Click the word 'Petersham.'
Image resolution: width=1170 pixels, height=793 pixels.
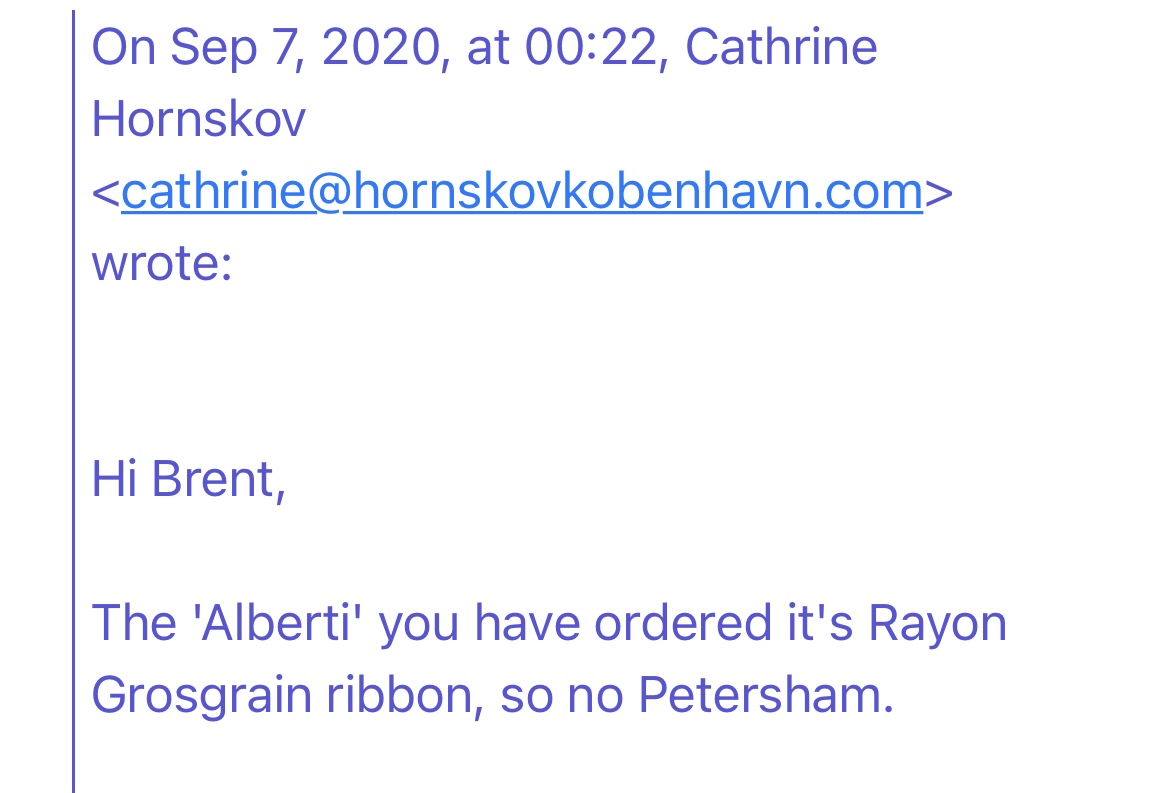coord(766,695)
